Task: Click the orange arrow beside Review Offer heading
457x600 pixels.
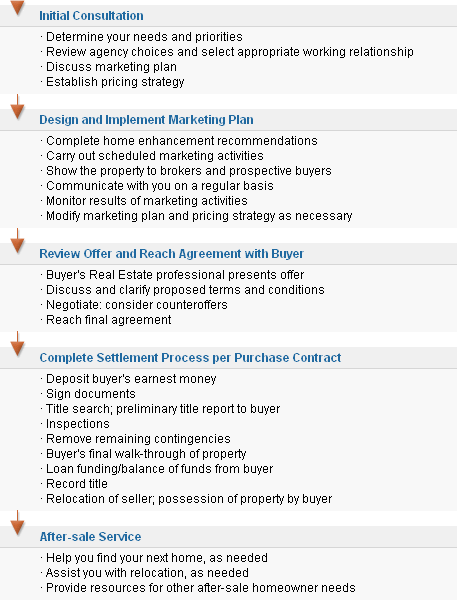Action: [x=17, y=241]
